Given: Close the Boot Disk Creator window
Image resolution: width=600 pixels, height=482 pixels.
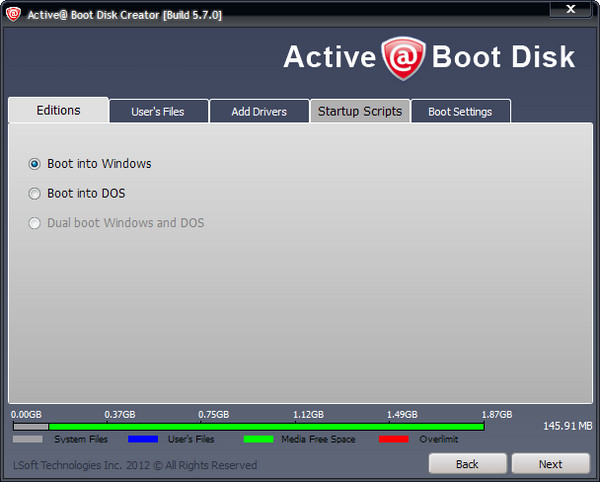Looking at the screenshot, I should tap(573, 8).
